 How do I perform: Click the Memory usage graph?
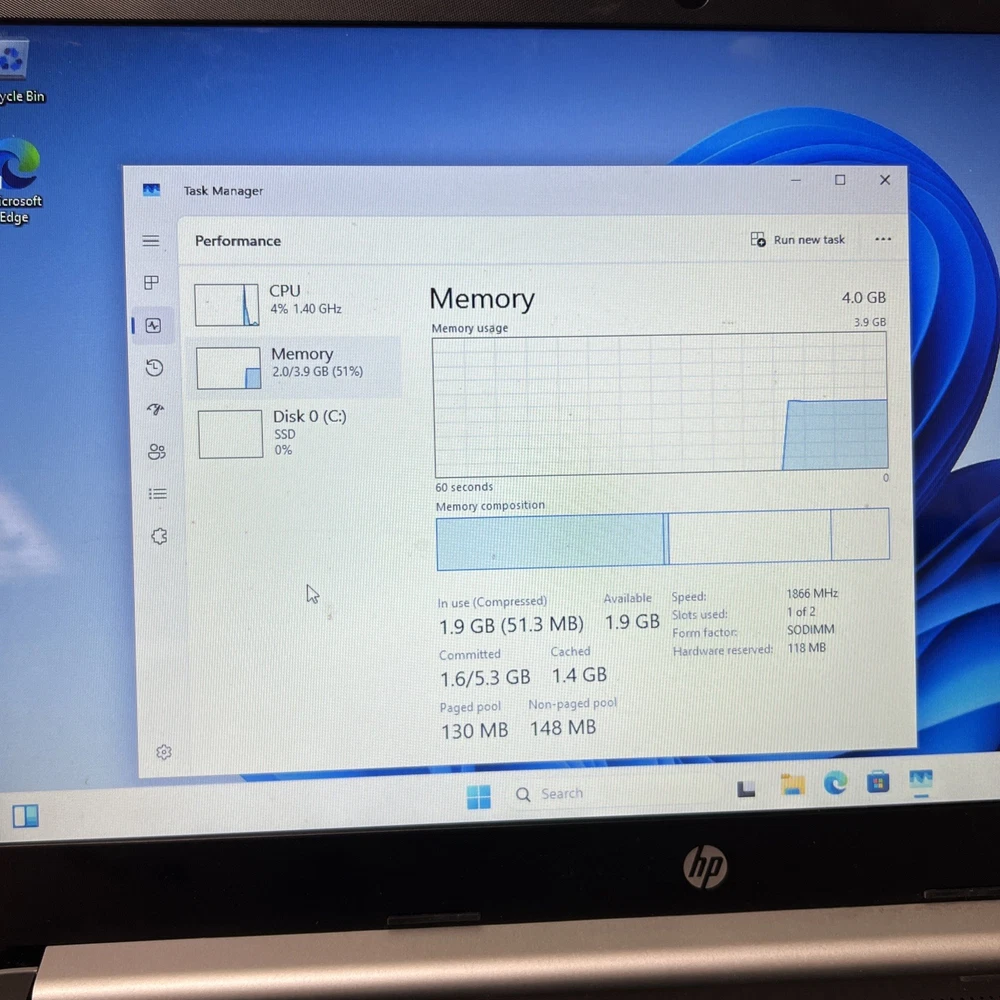point(660,405)
